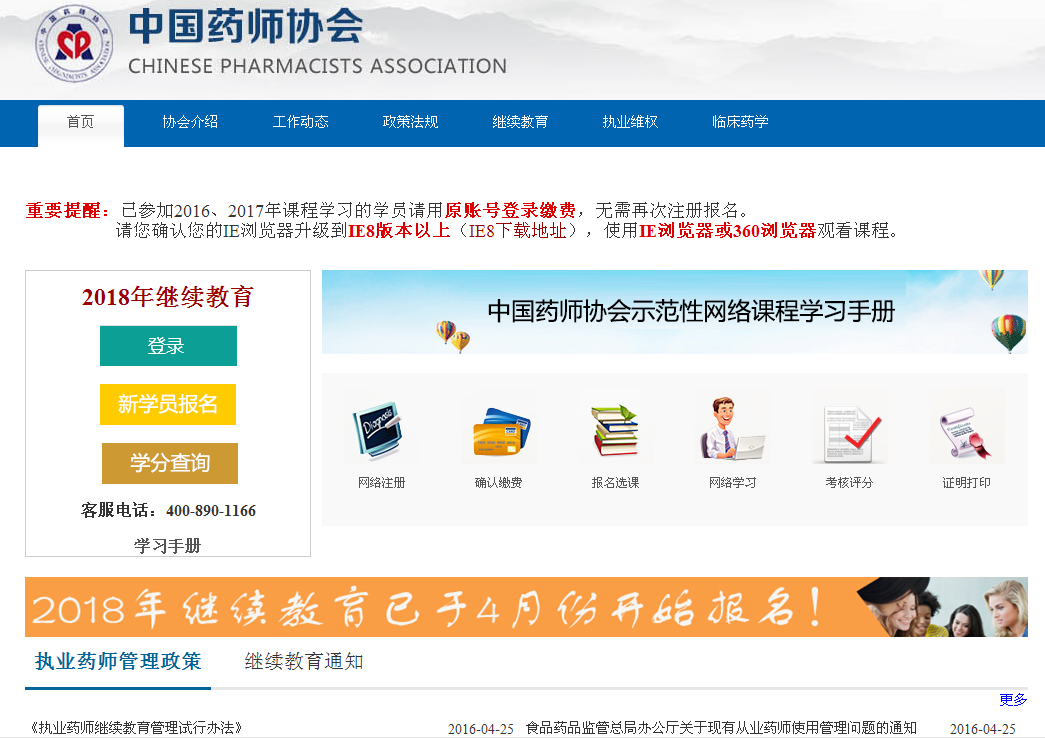
Task: Navigate to the 临床药学 menu item
Action: pos(740,122)
